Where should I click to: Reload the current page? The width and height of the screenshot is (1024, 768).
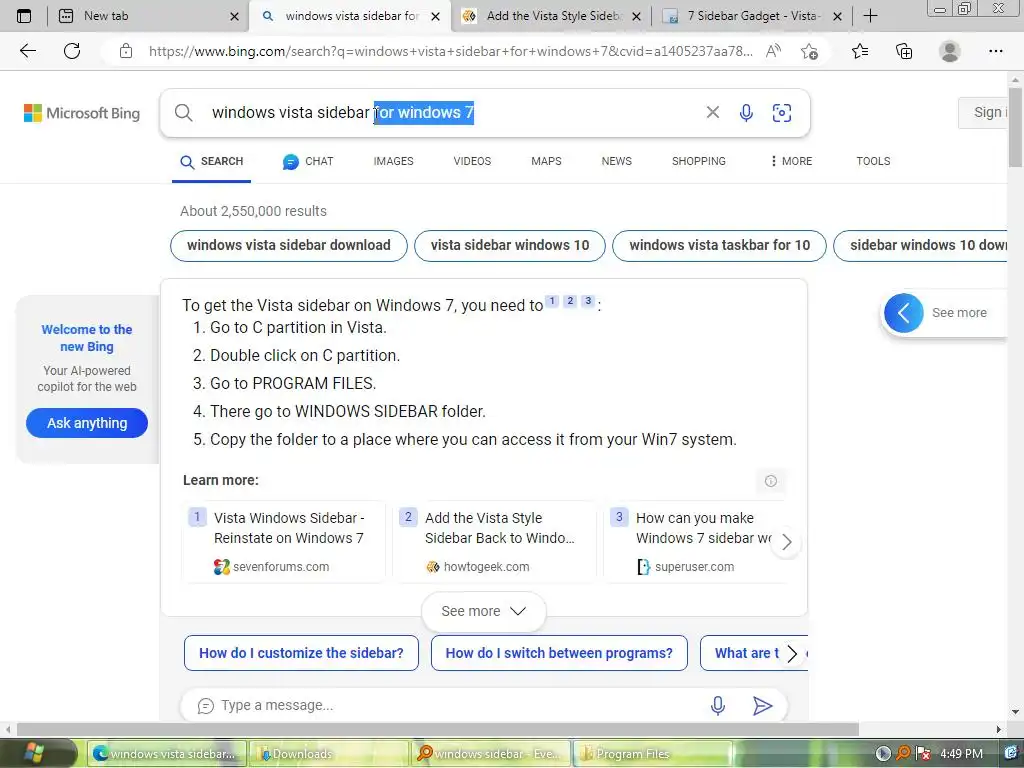pos(72,51)
